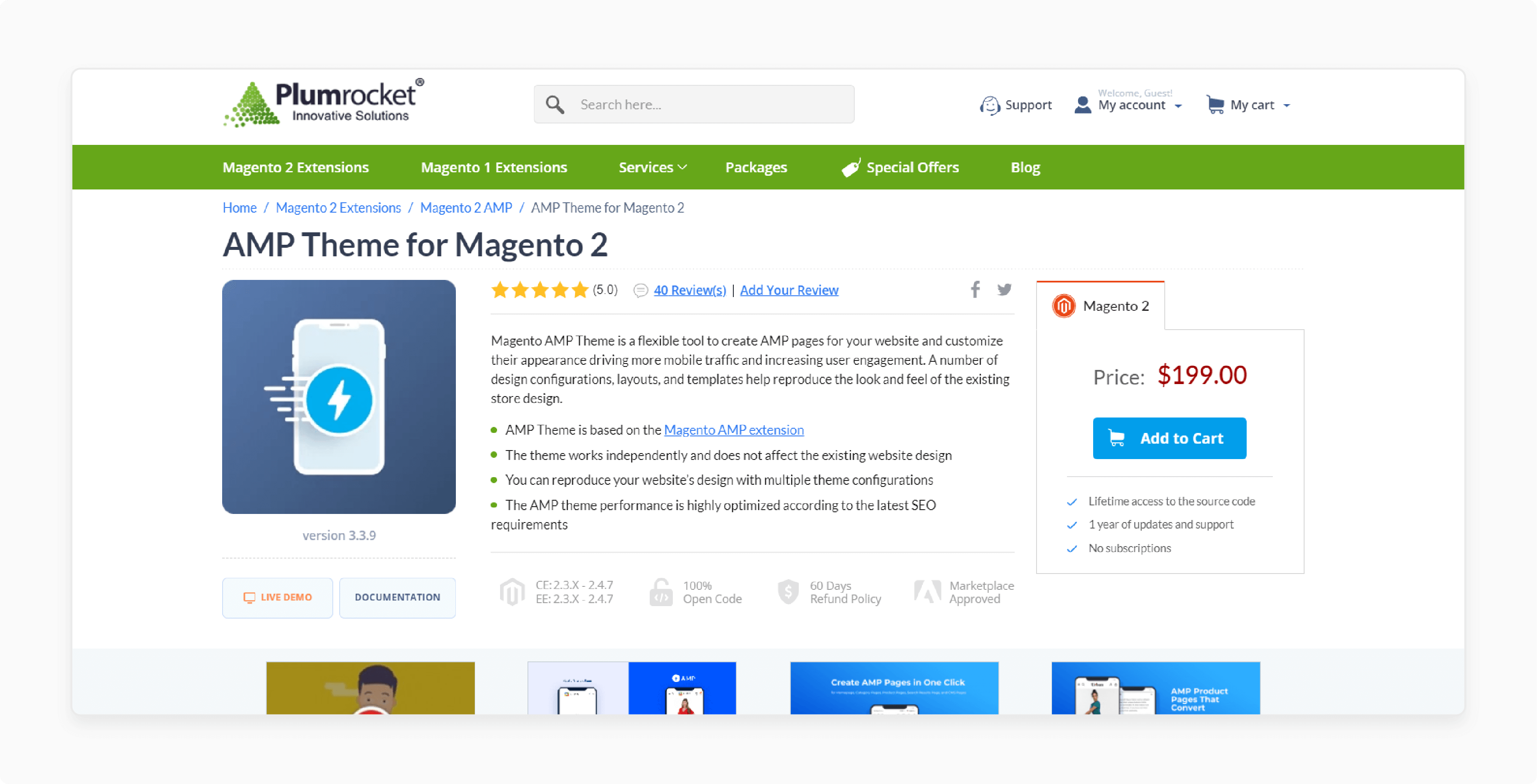The height and width of the screenshot is (784, 1537).
Task: Click the version 3.3.9 text
Action: tap(339, 535)
